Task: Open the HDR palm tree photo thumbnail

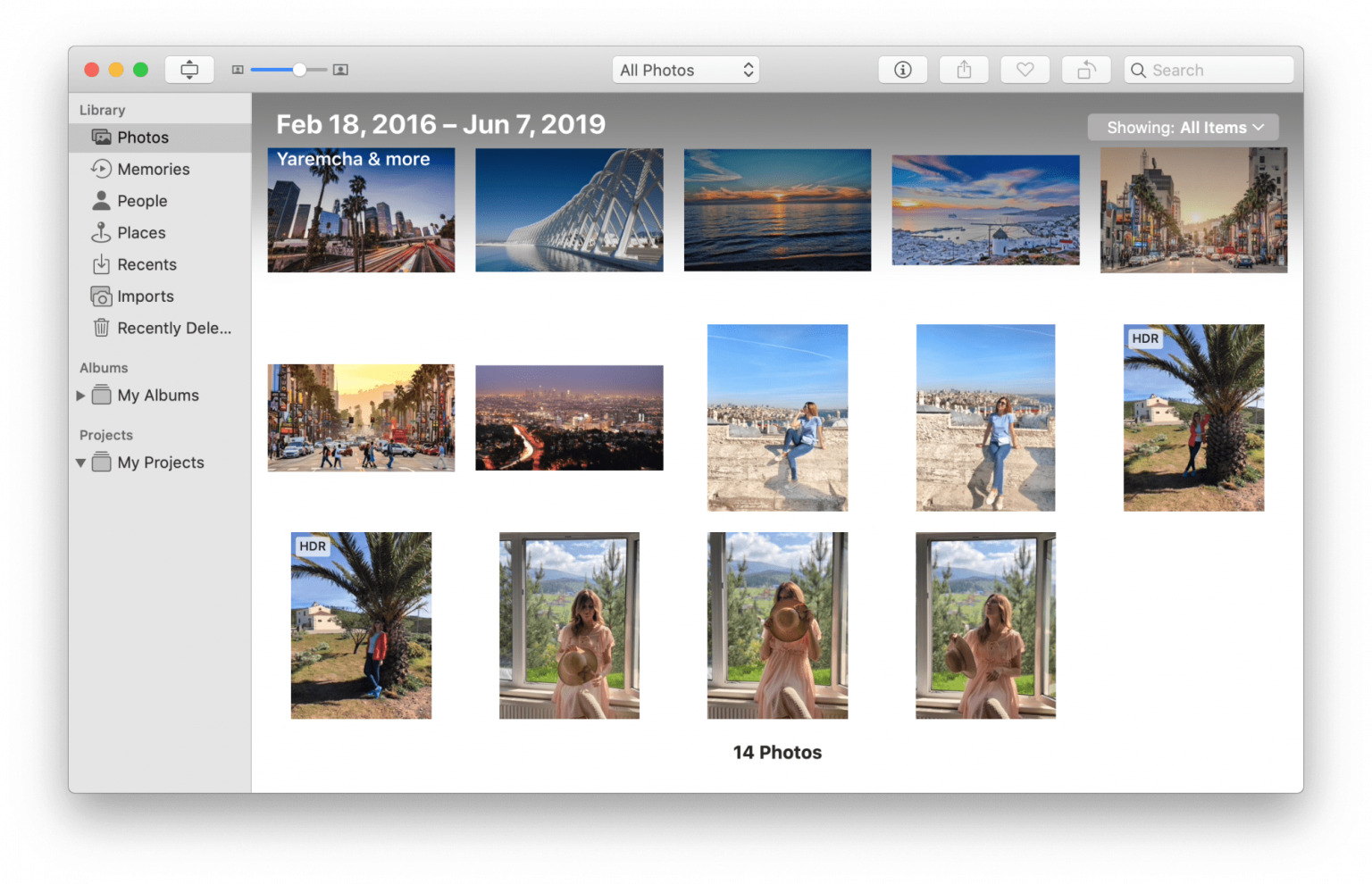Action: tap(1193, 418)
